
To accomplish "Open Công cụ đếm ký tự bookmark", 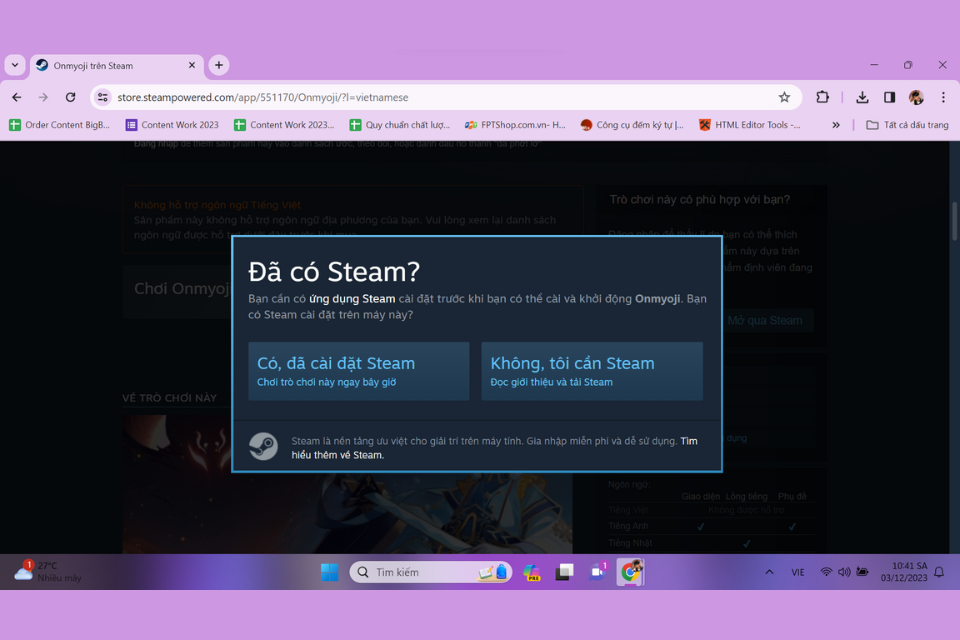I will [x=632, y=125].
